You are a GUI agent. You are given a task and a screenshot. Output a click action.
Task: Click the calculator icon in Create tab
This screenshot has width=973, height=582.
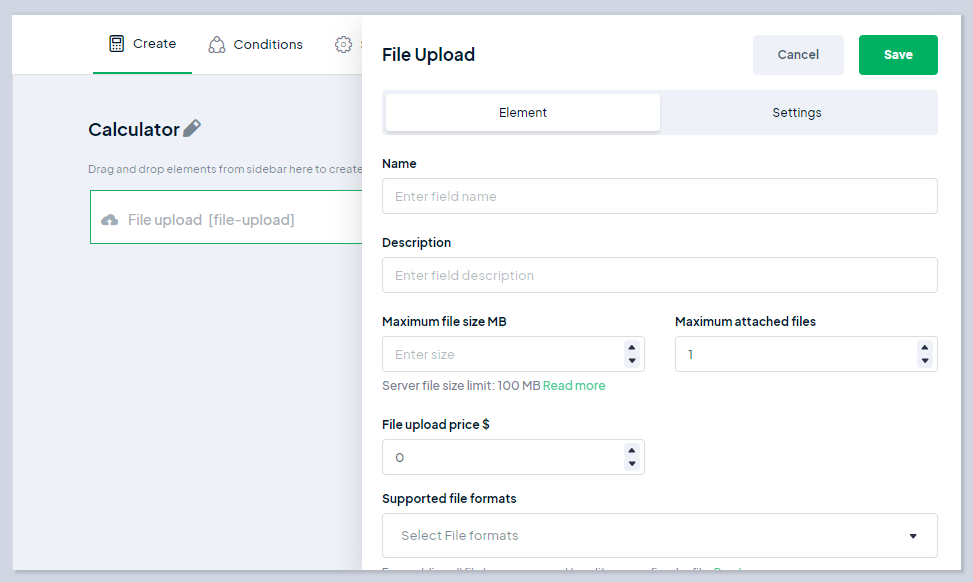(117, 44)
